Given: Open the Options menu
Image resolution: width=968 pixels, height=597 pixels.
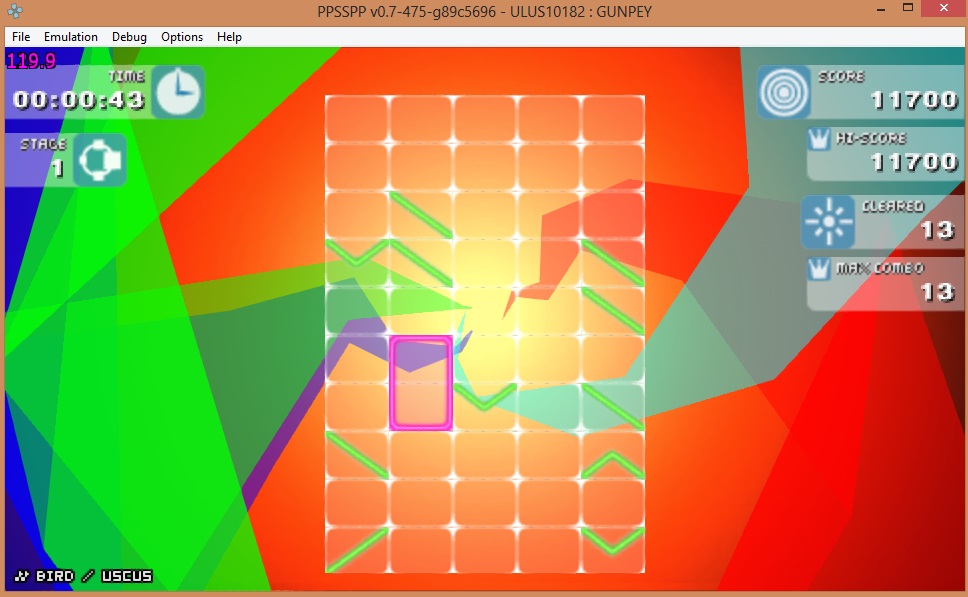Looking at the screenshot, I should [182, 37].
